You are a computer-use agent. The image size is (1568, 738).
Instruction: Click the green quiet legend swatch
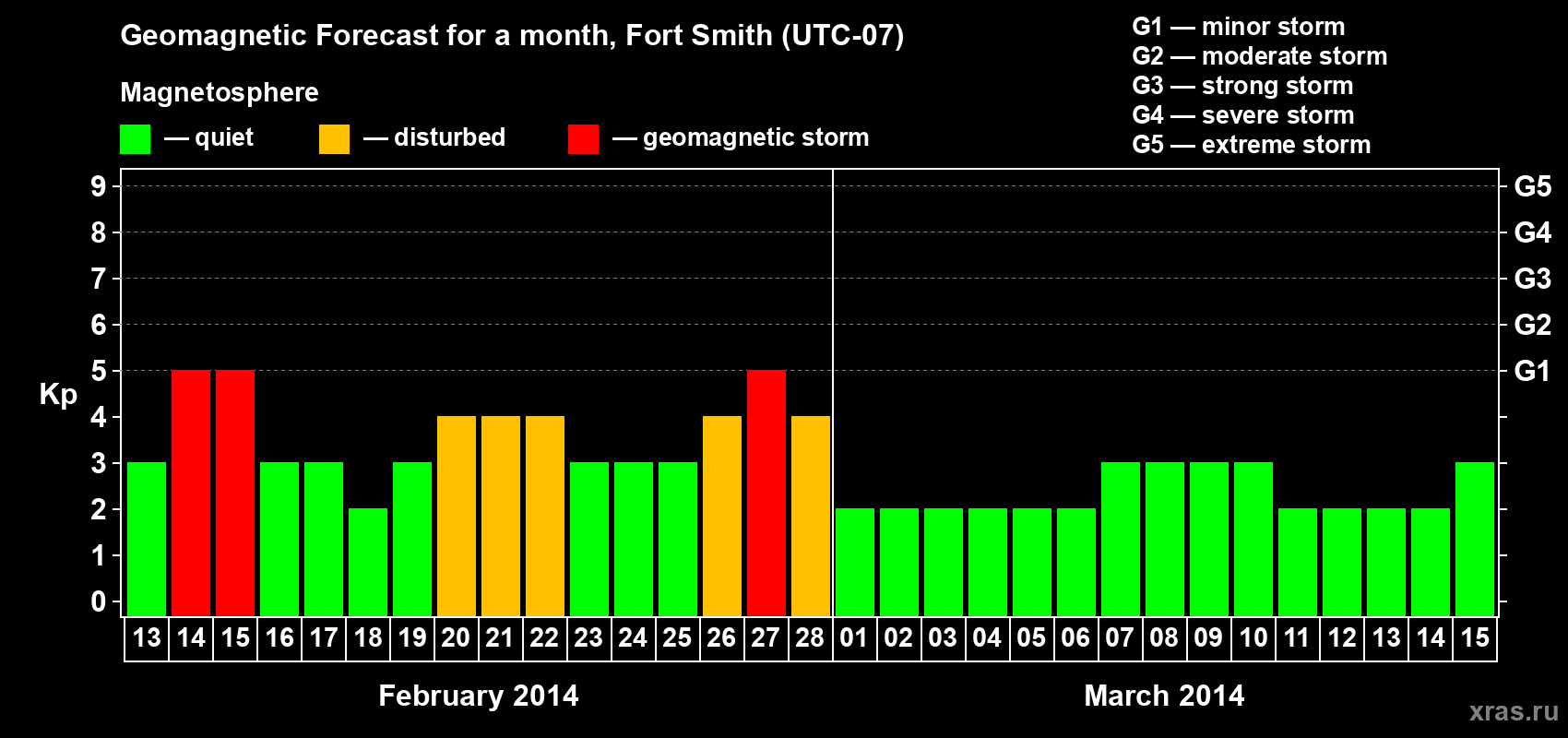[x=135, y=139]
